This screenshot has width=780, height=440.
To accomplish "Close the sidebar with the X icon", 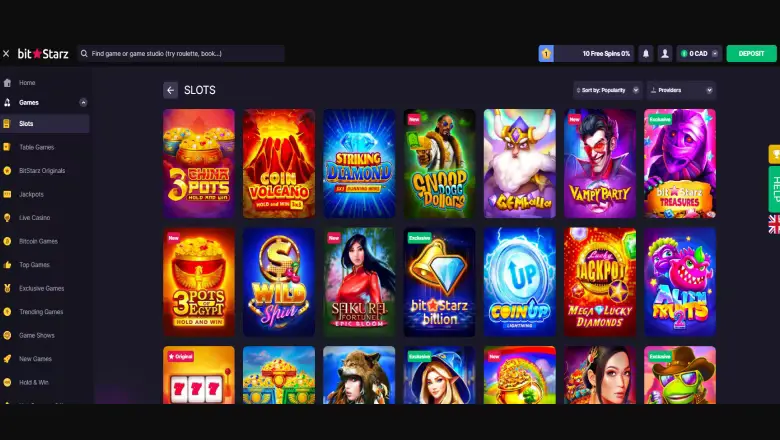I will click(x=6, y=54).
